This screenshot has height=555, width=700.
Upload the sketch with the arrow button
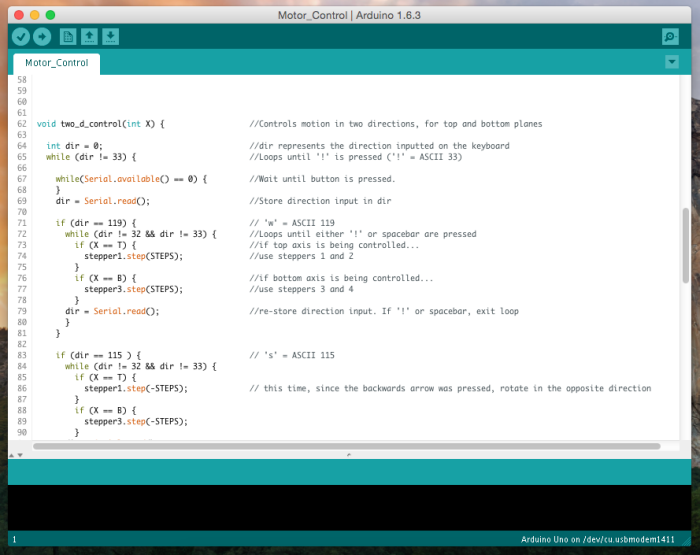click(x=42, y=37)
